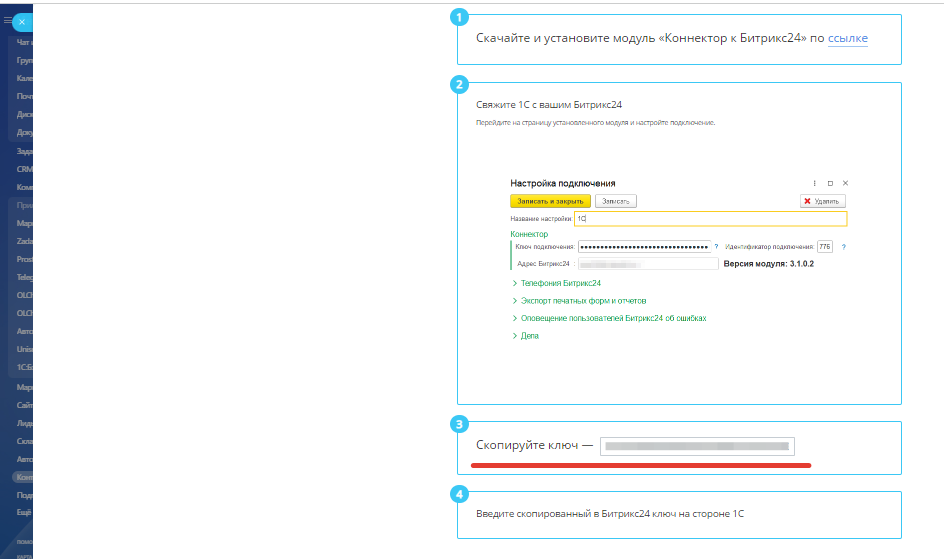This screenshot has height=559, width=944.
Task: Open the «Почта» item in the left sidebar
Action: point(24,96)
